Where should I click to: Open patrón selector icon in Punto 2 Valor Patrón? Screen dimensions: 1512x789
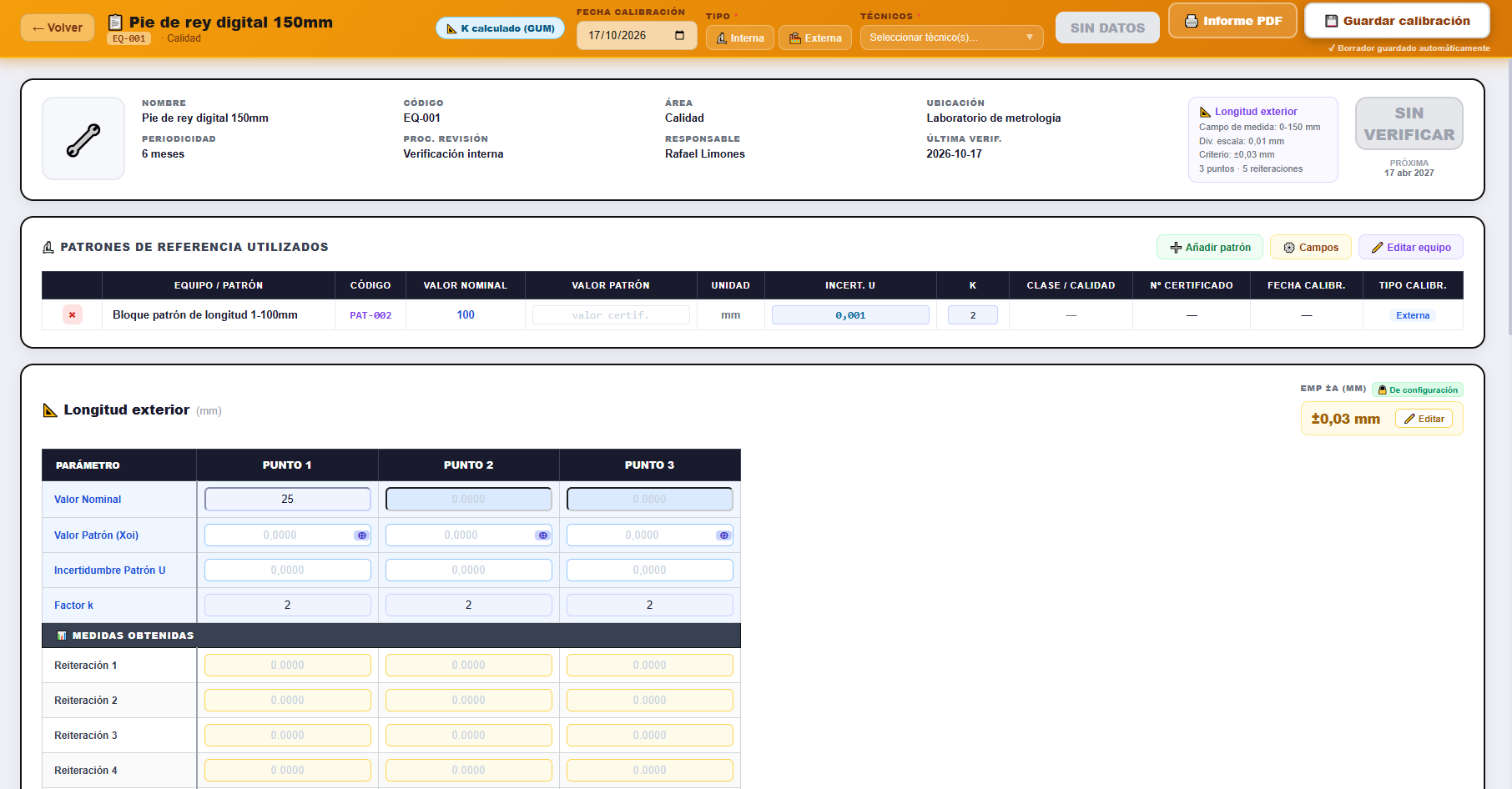coord(542,535)
